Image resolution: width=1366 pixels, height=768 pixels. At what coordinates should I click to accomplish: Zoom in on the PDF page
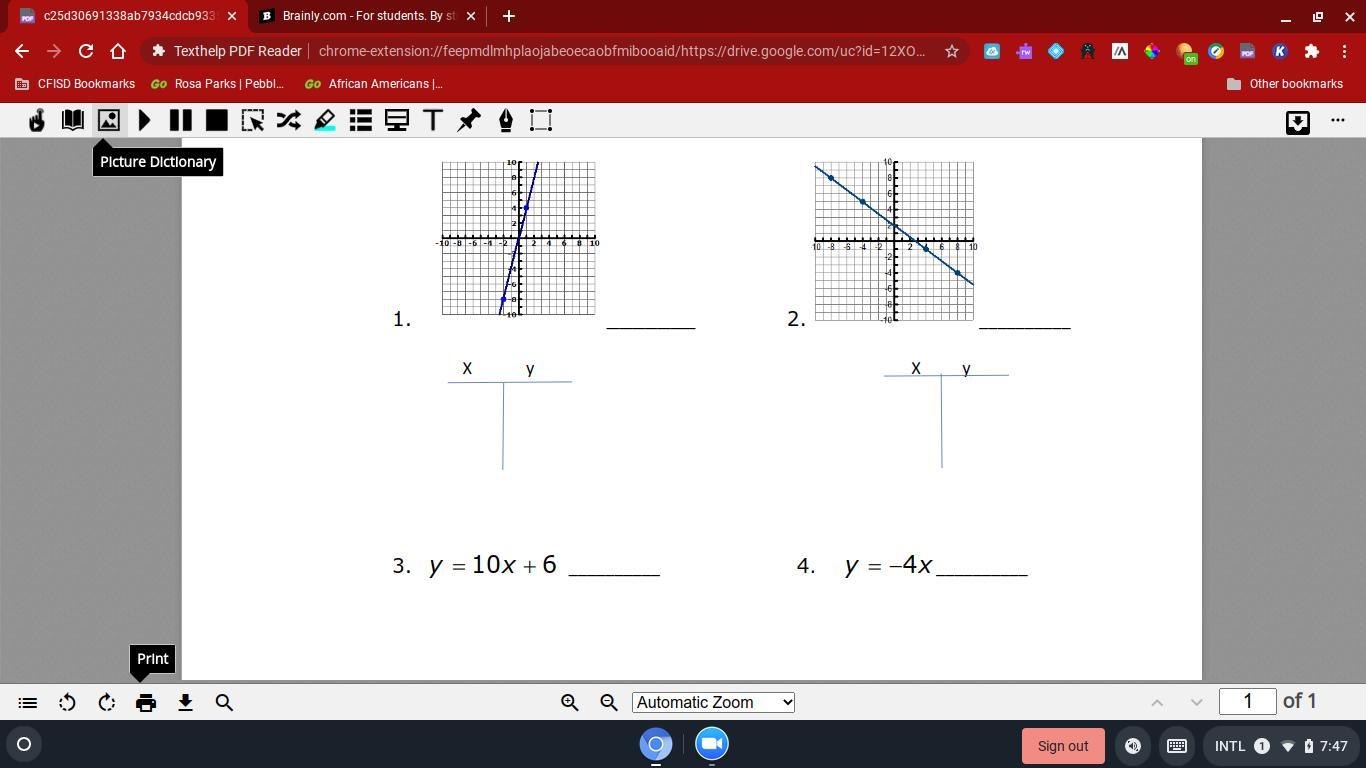pyautogui.click(x=570, y=703)
